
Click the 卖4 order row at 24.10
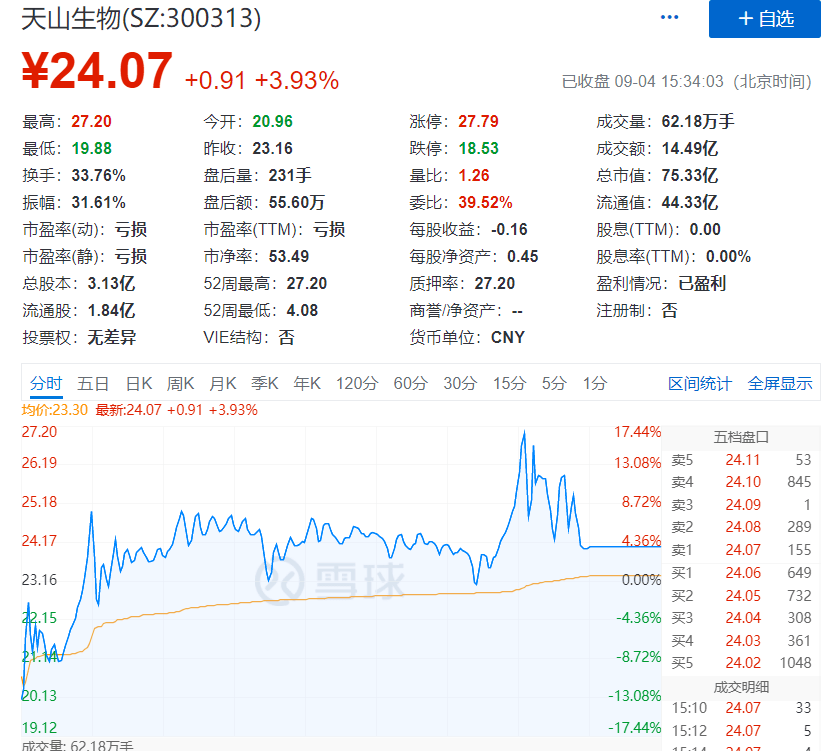click(x=741, y=482)
